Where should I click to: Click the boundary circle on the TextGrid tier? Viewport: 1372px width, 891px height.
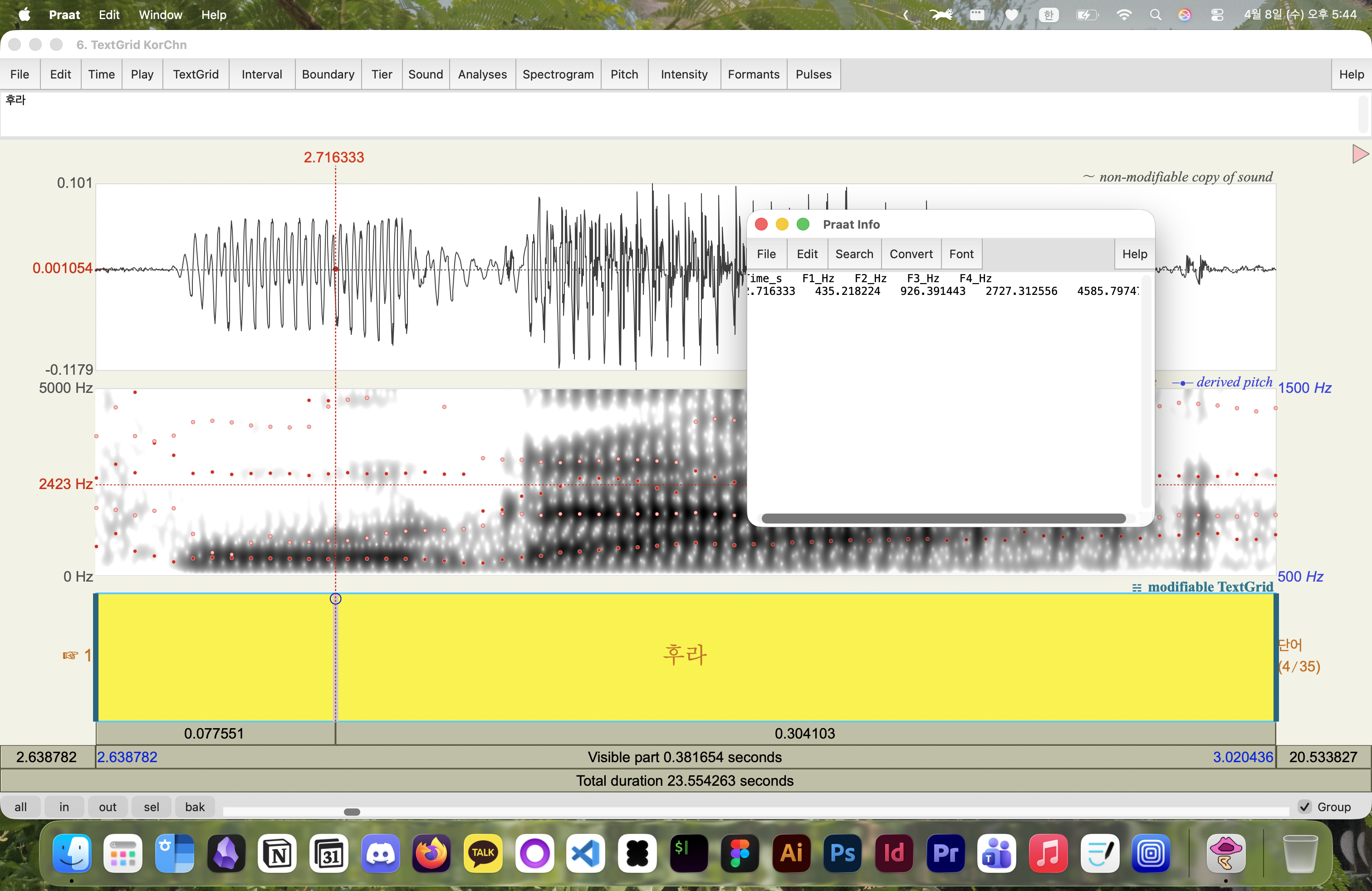[335, 599]
